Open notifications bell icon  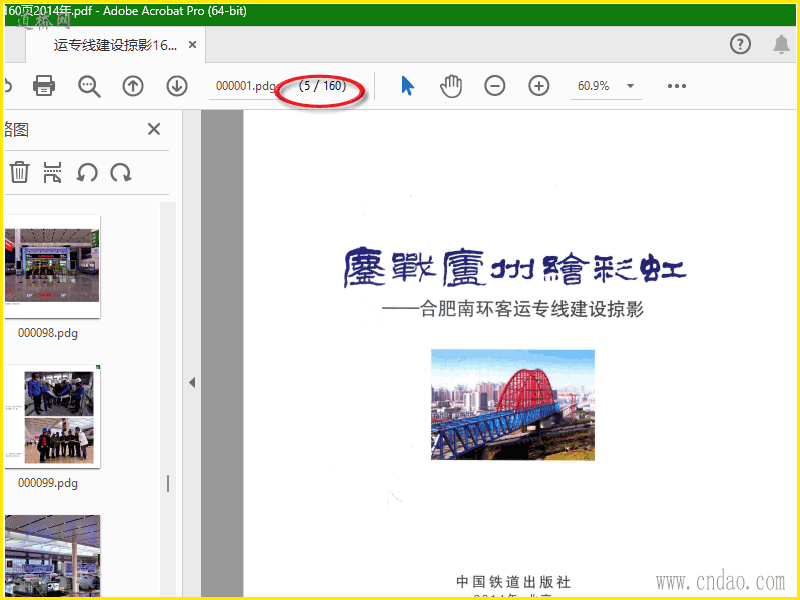(x=781, y=44)
